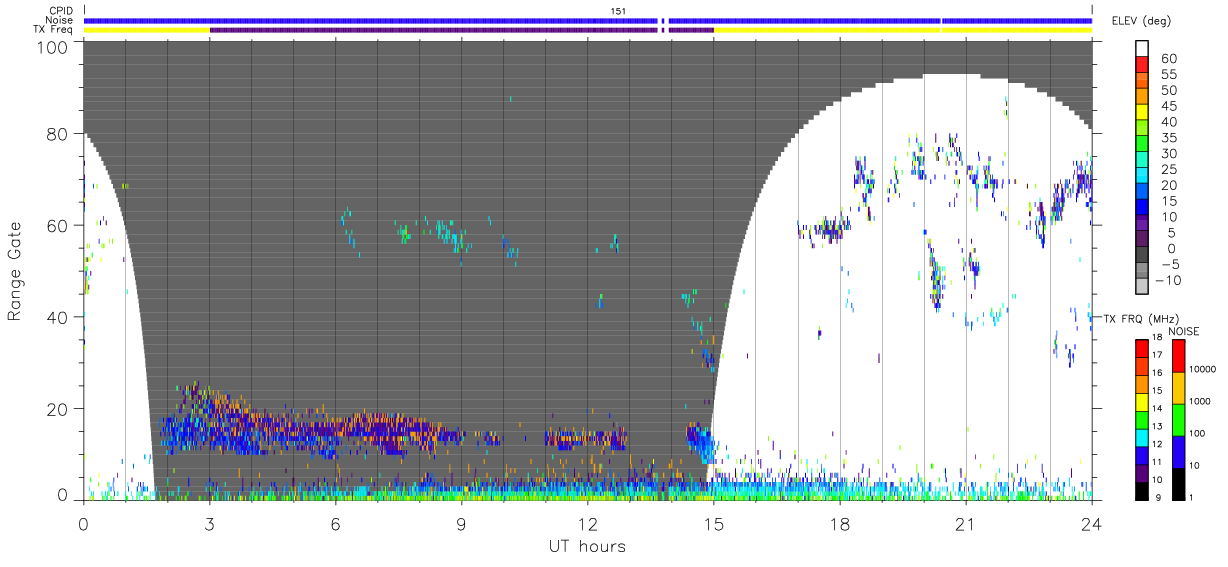Viewport: 1228px width, 567px height.
Task: Click the '24' tick on UT hours axis
Action: [1091, 524]
